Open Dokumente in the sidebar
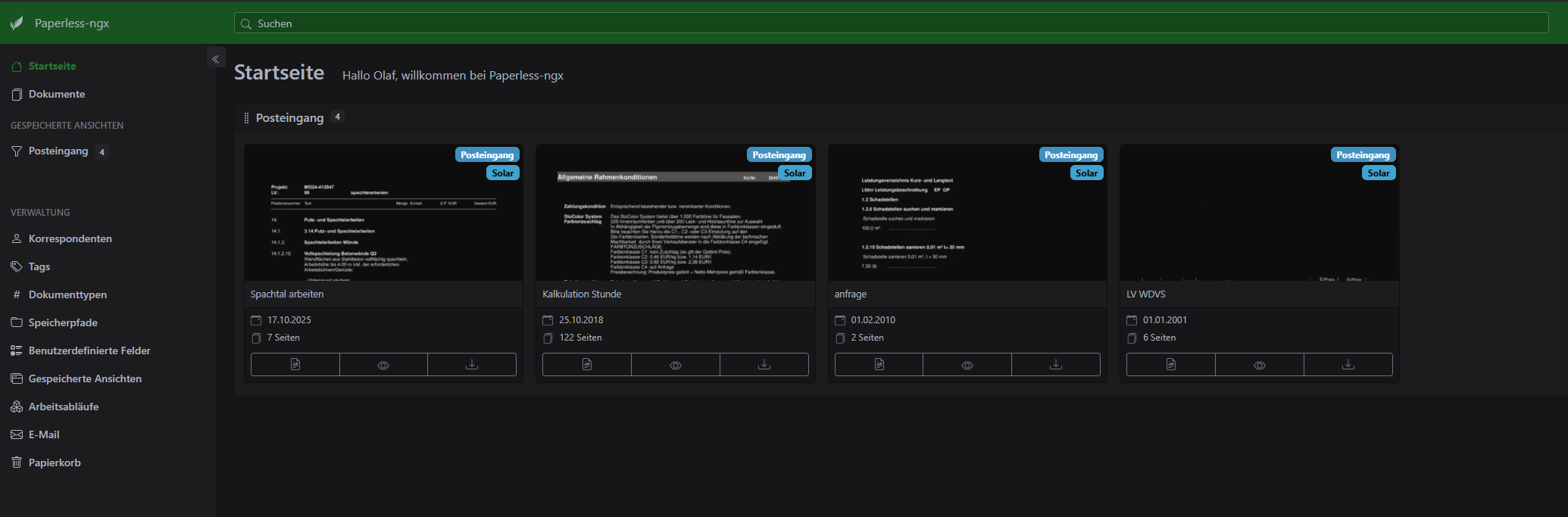1568x517 pixels. pyautogui.click(x=57, y=94)
